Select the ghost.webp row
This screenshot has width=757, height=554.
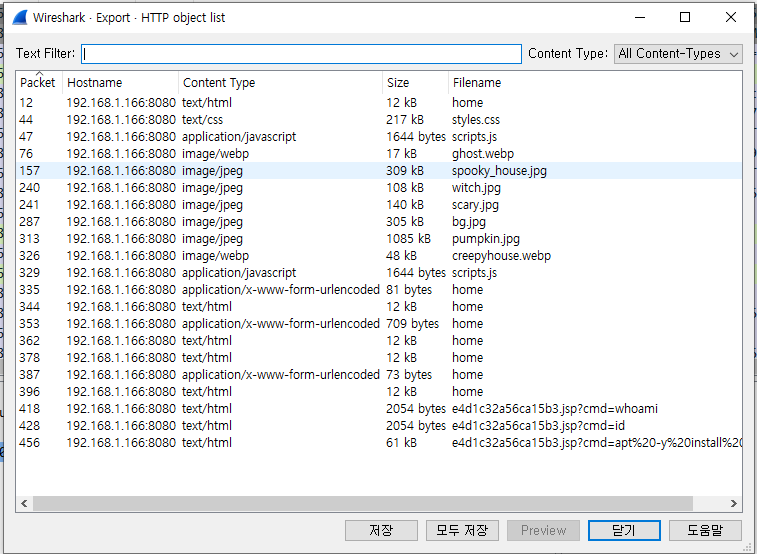point(379,153)
